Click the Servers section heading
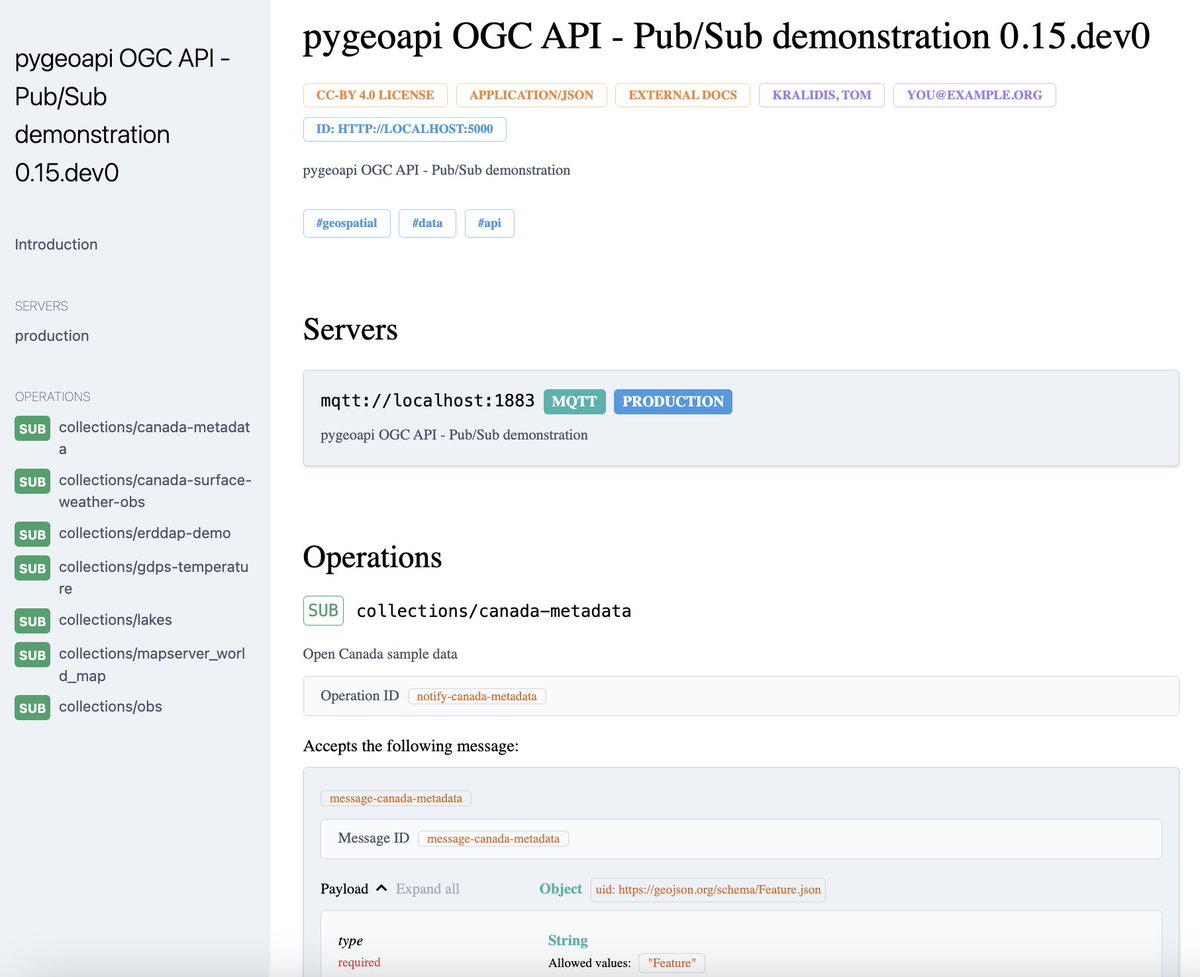Viewport: 1200px width, 977px height. [x=350, y=329]
